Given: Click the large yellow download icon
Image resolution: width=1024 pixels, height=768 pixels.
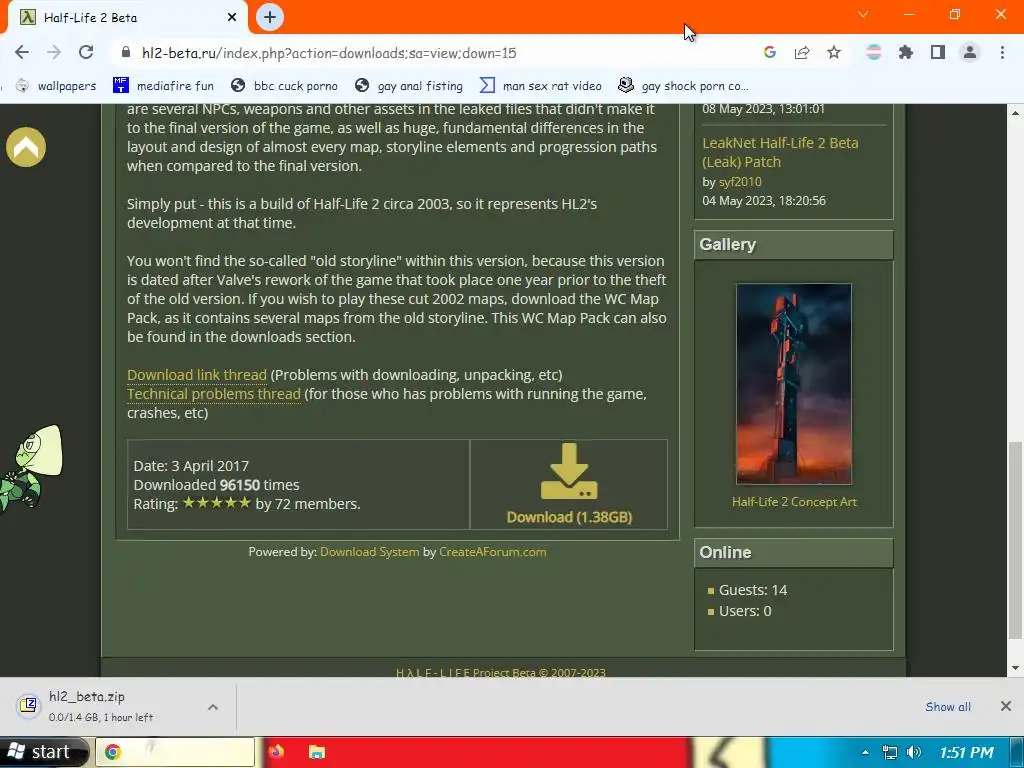Looking at the screenshot, I should tap(569, 472).
